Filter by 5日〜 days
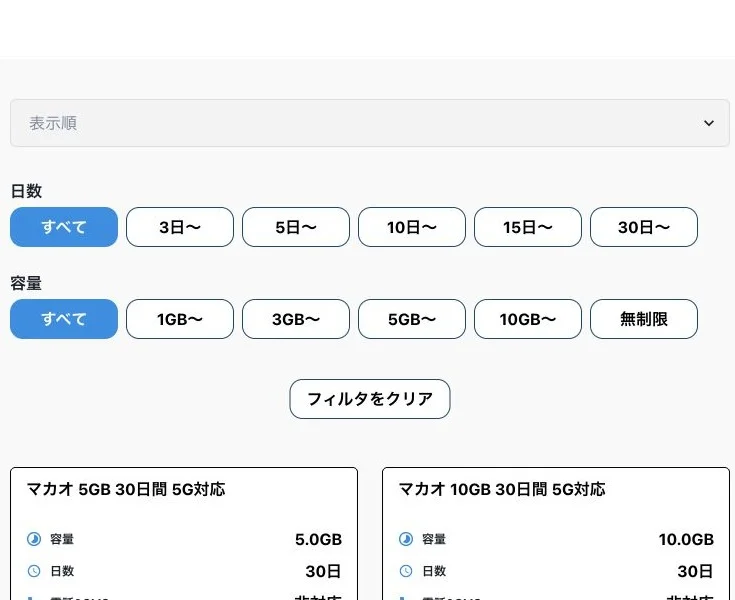This screenshot has height=600, width=735. pyautogui.click(x=296, y=227)
